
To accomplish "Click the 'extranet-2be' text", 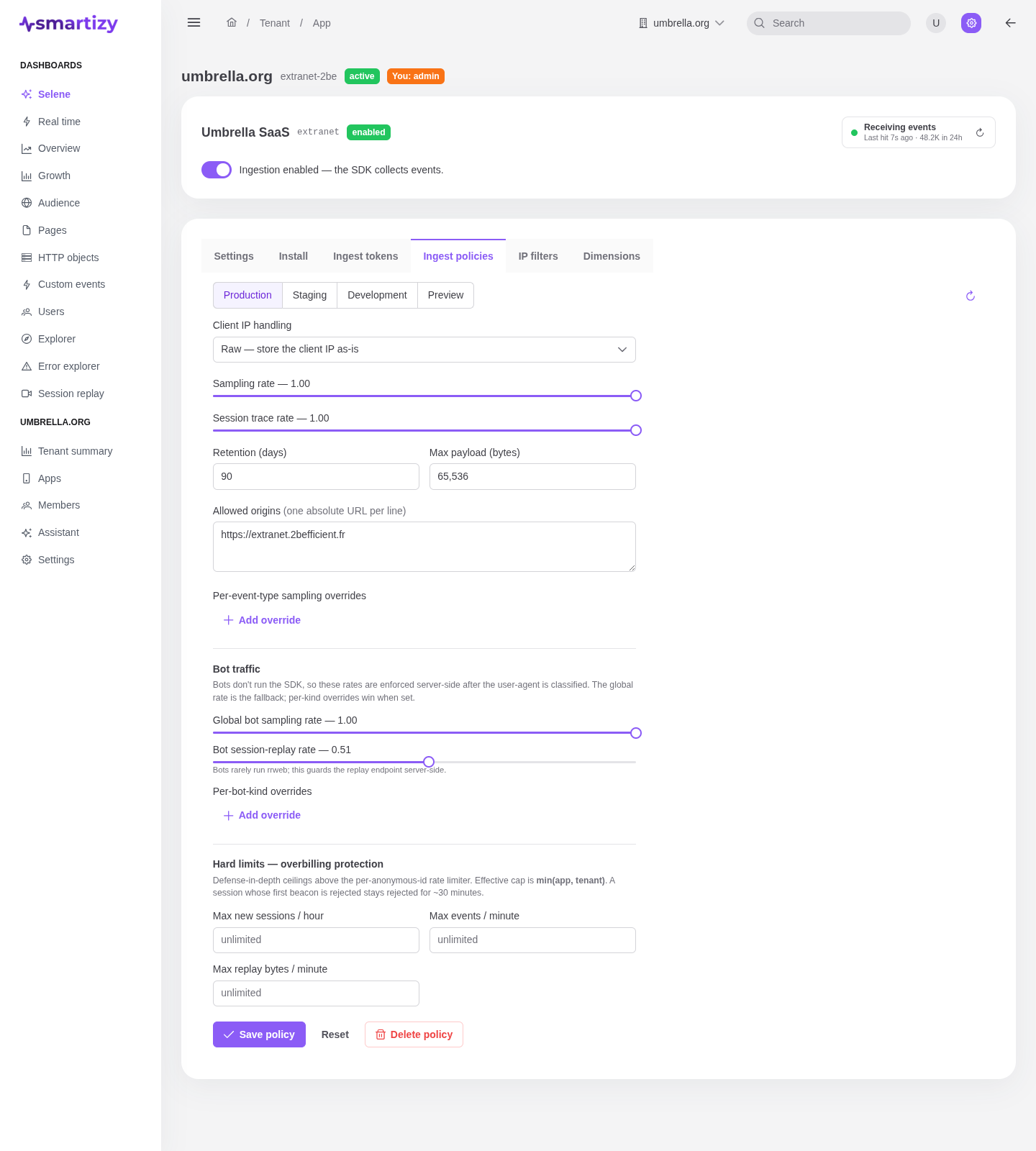I will tap(309, 76).
